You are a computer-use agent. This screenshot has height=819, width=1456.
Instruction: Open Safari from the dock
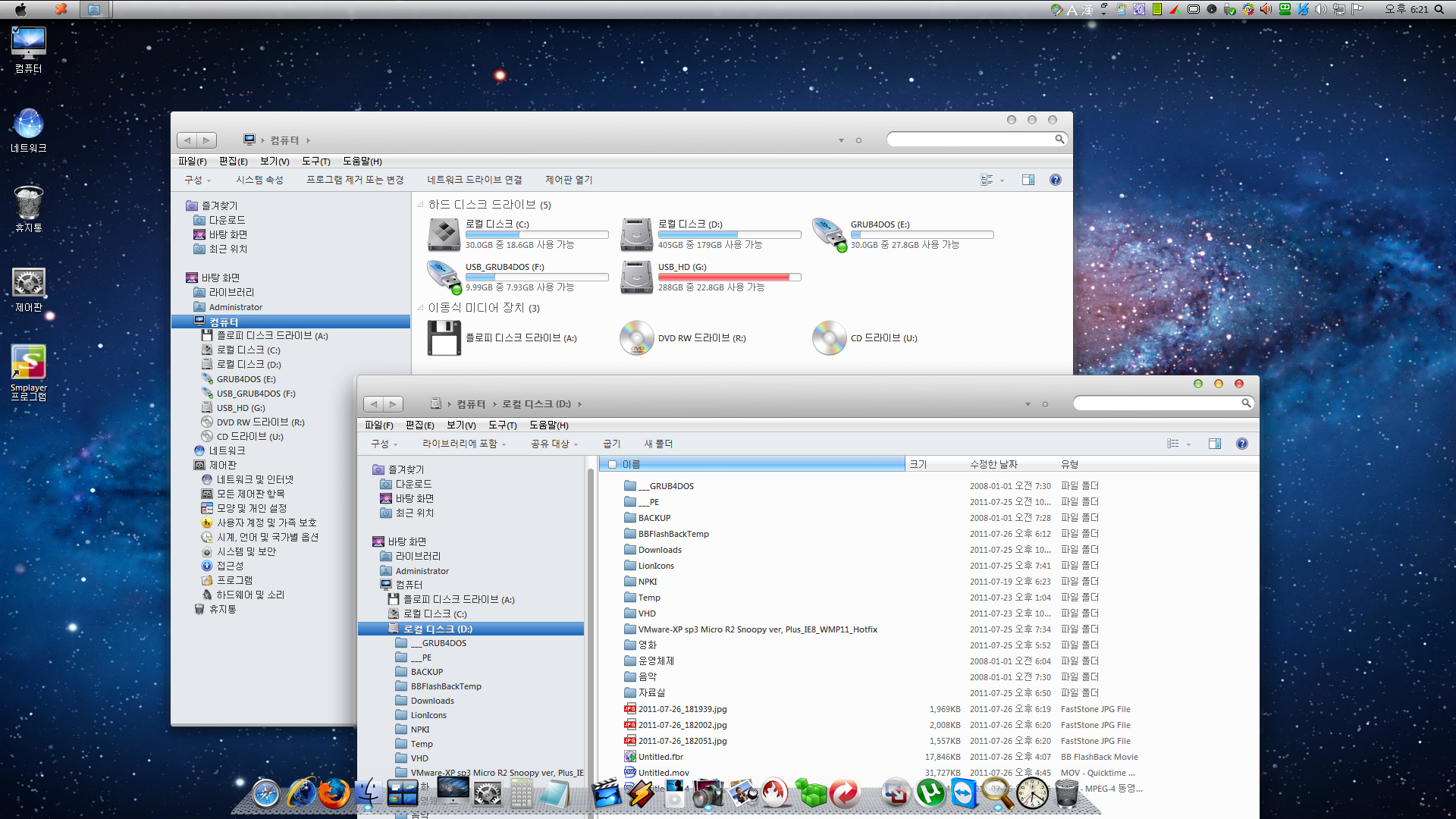[266, 793]
